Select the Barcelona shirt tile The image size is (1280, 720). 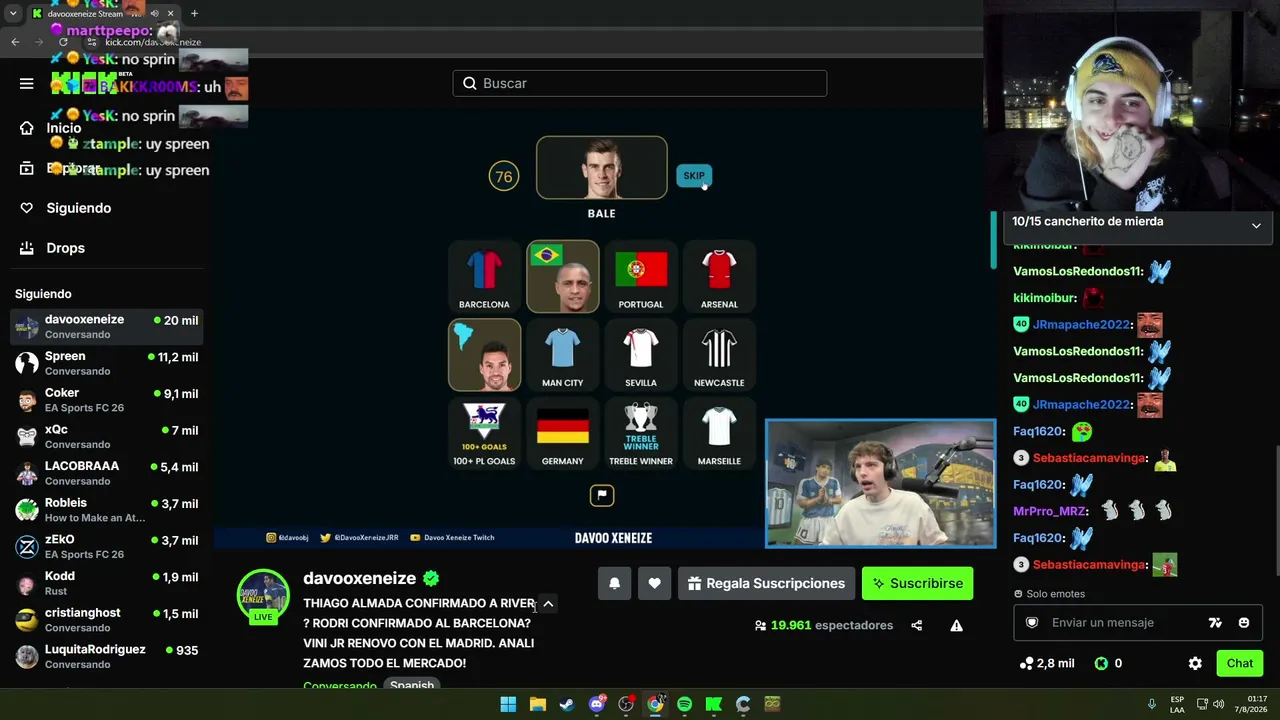484,277
